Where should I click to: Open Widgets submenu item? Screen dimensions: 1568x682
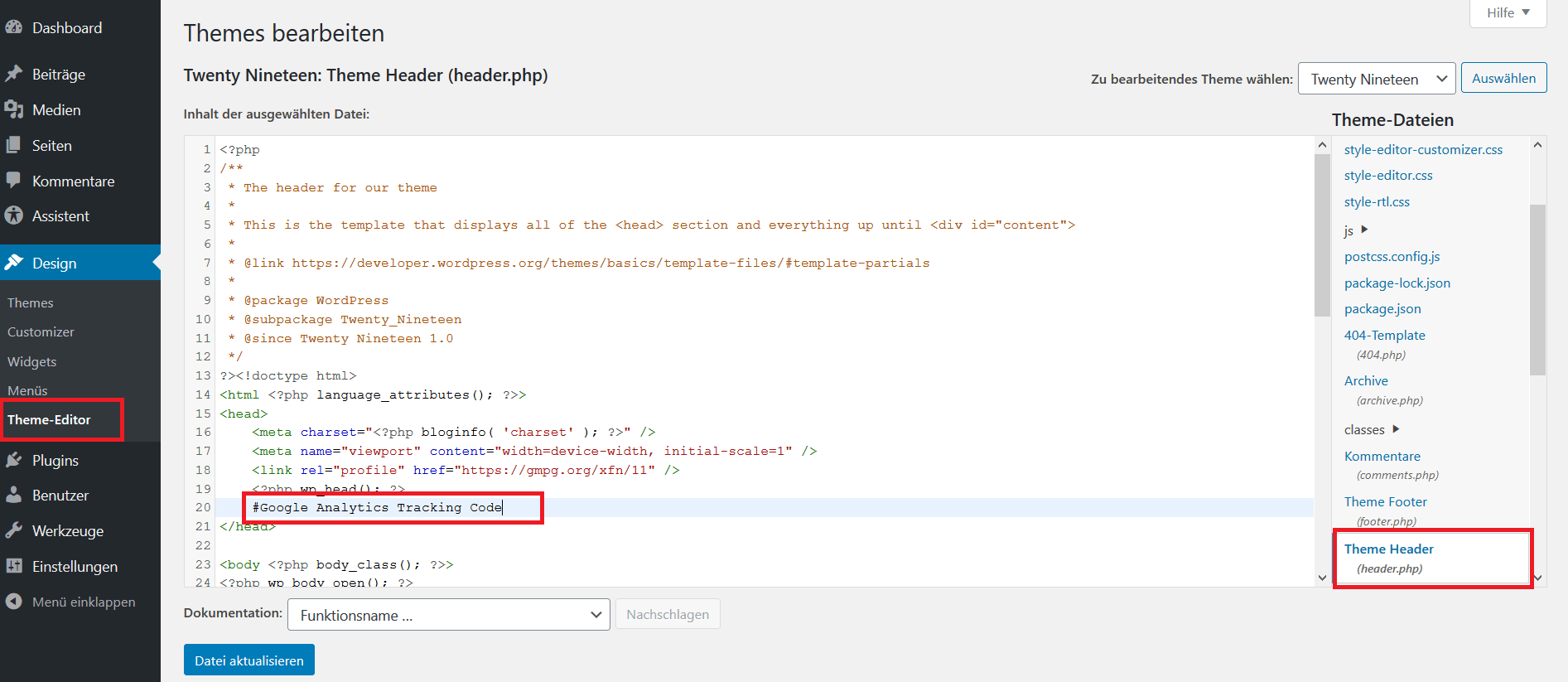point(32,361)
